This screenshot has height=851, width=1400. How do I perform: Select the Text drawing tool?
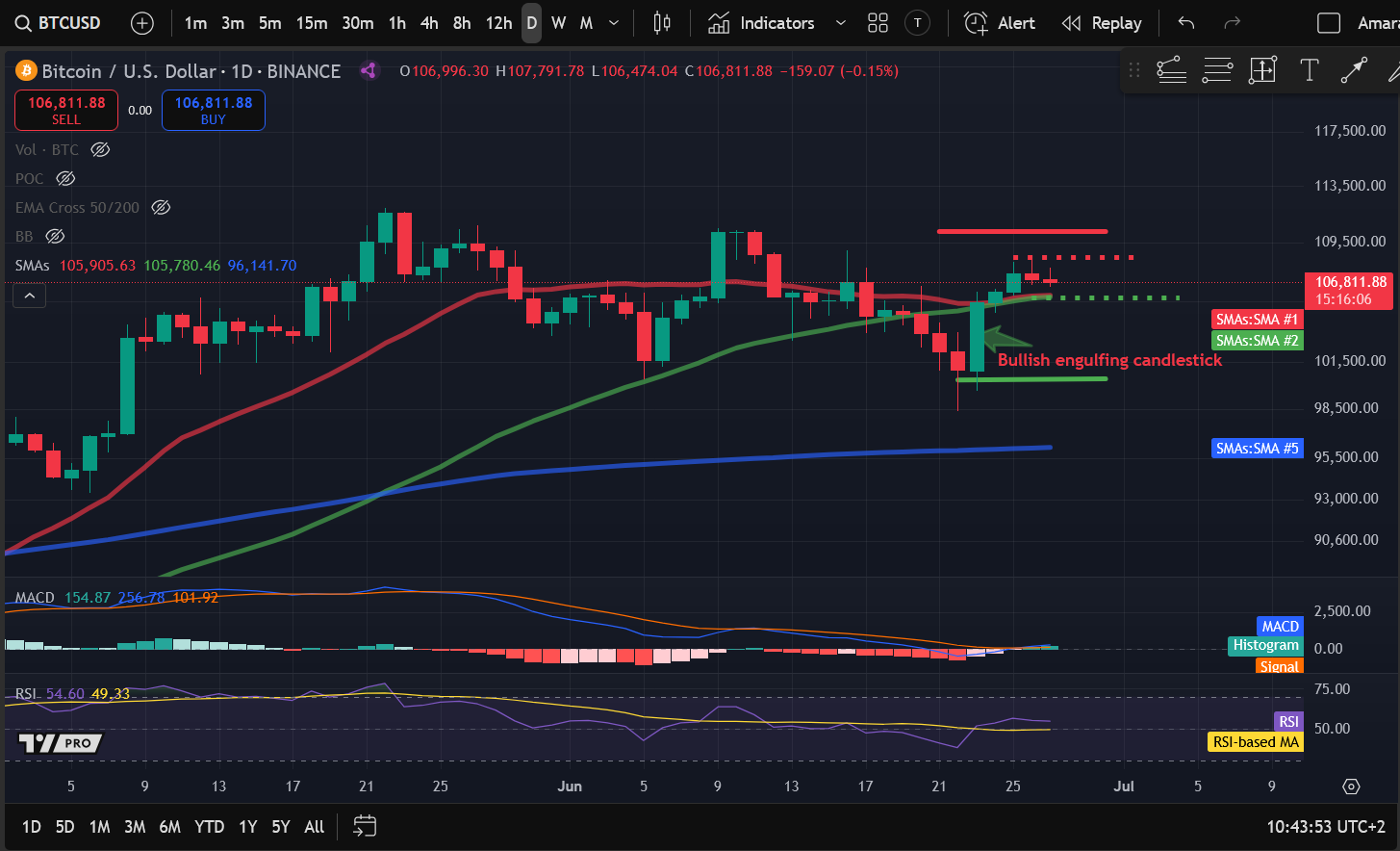[x=1309, y=69]
